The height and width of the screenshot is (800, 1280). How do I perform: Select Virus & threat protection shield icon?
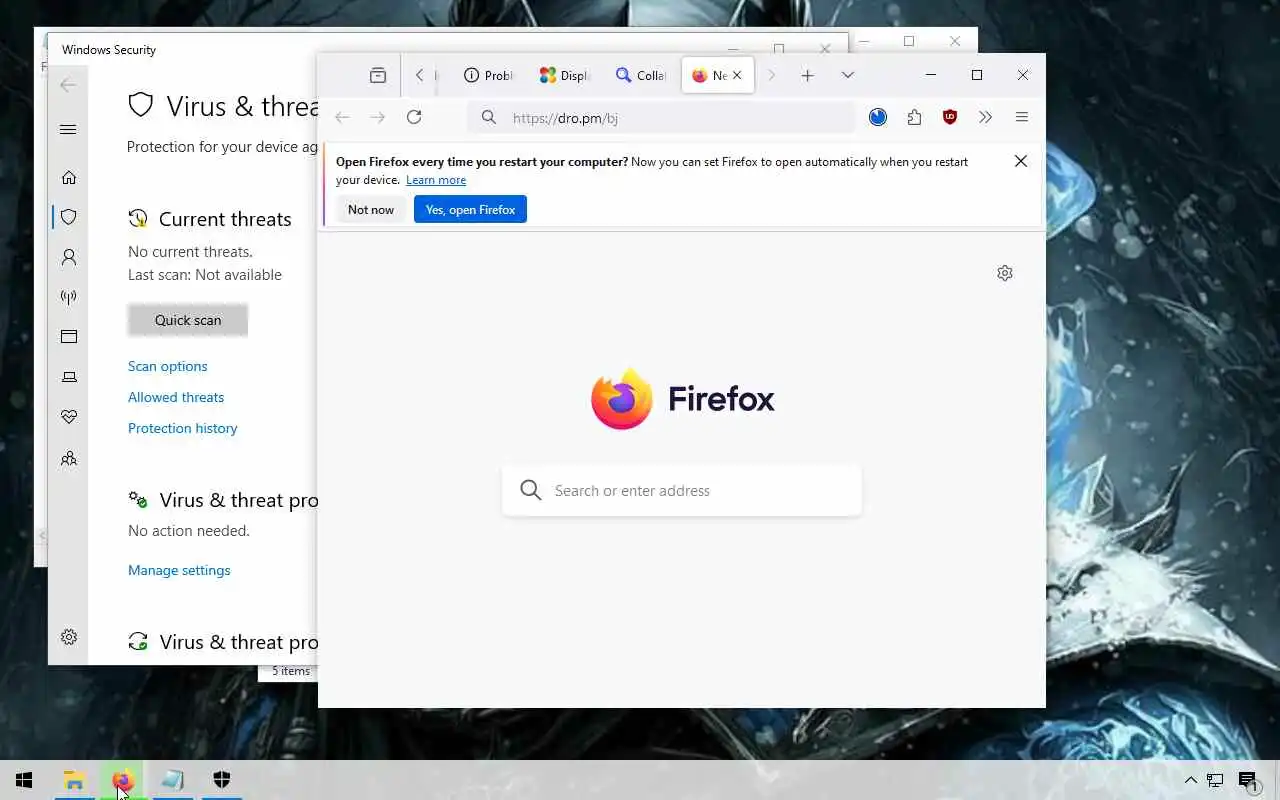click(x=69, y=217)
